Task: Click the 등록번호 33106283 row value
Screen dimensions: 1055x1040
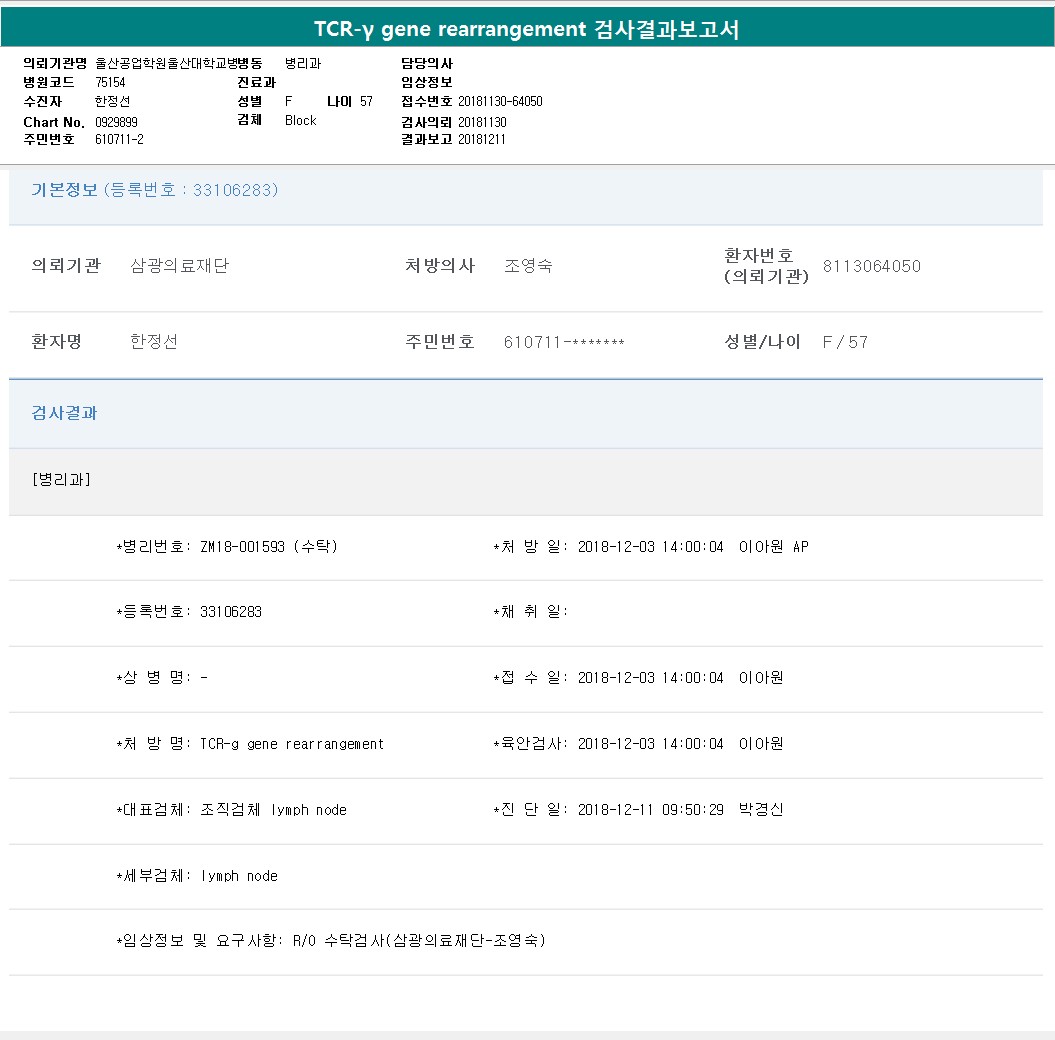Action: pyautogui.click(x=230, y=612)
